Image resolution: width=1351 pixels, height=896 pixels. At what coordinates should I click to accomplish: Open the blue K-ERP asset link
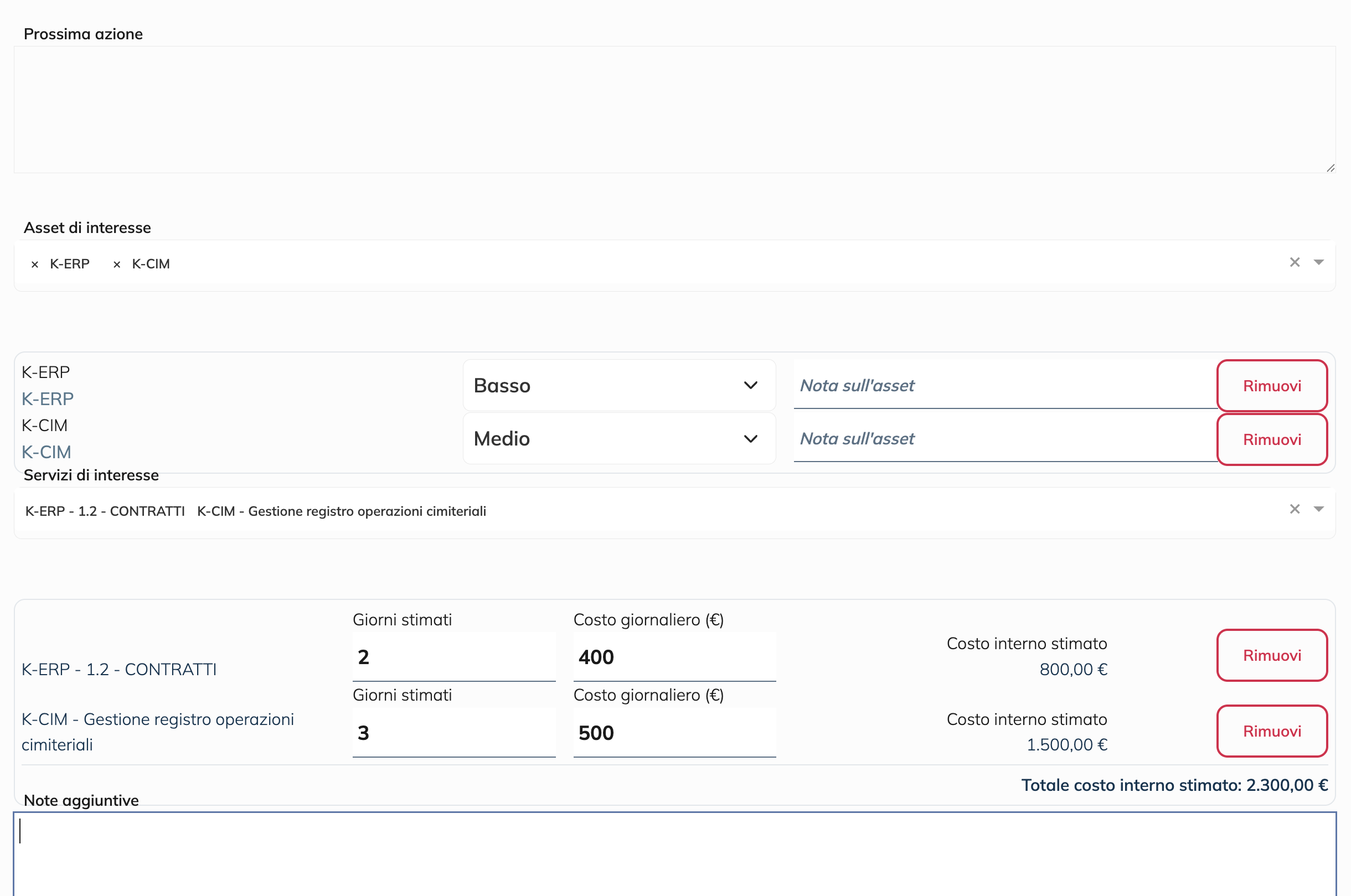48,399
